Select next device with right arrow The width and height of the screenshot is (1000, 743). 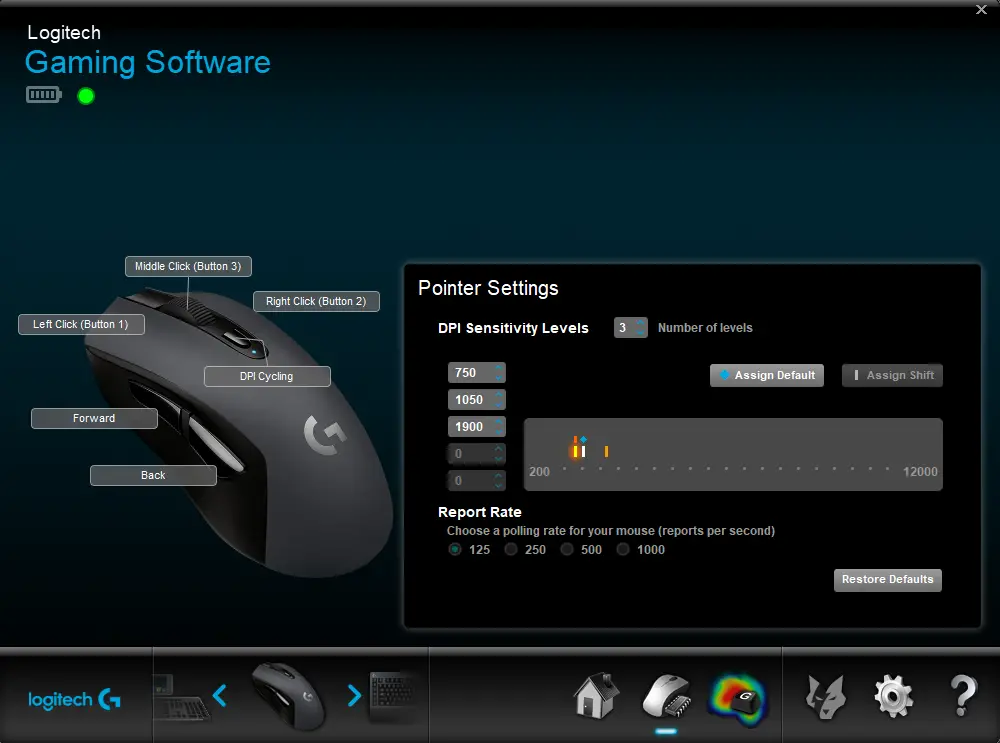[x=354, y=695]
